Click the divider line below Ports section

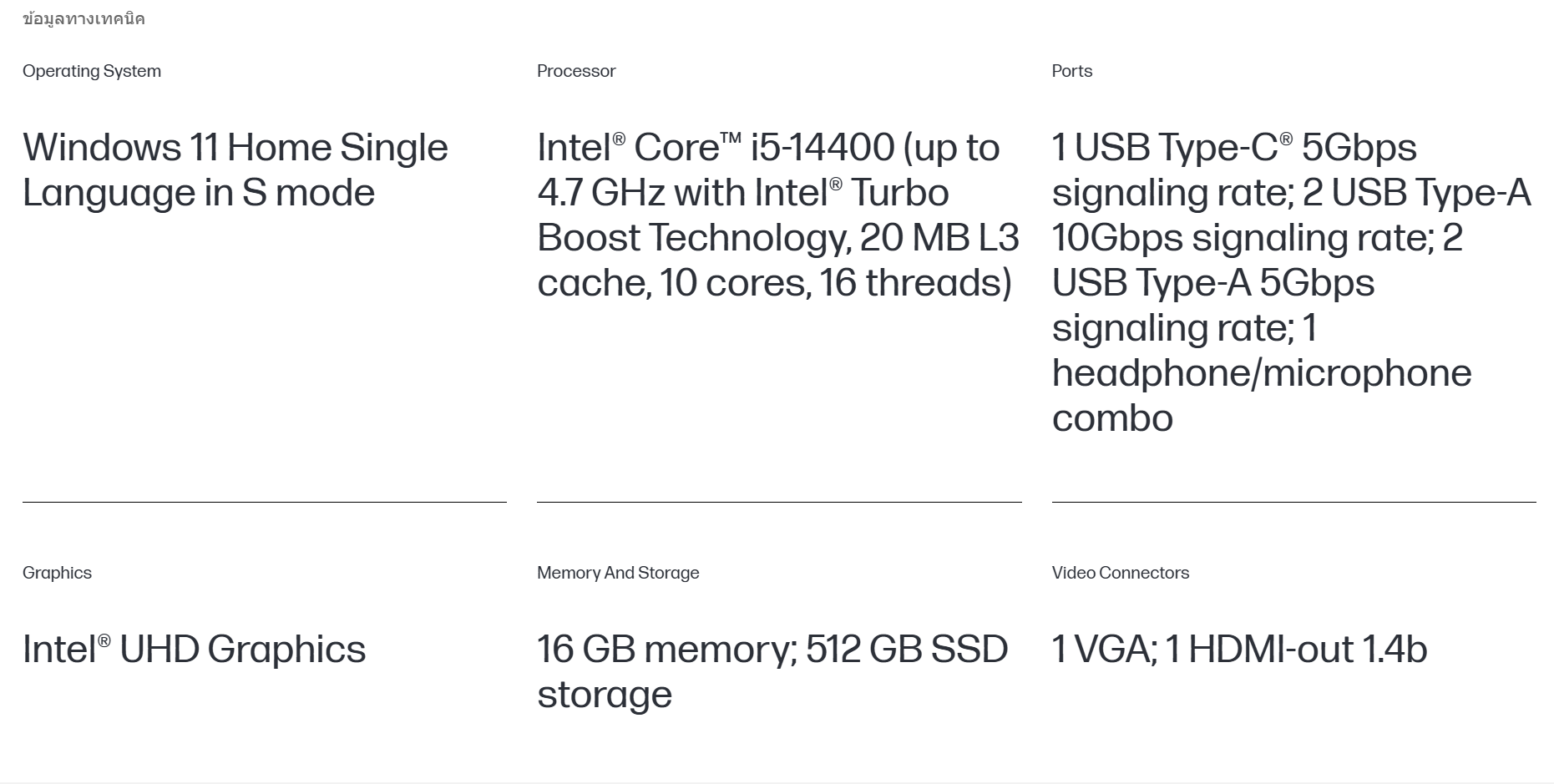[1293, 502]
